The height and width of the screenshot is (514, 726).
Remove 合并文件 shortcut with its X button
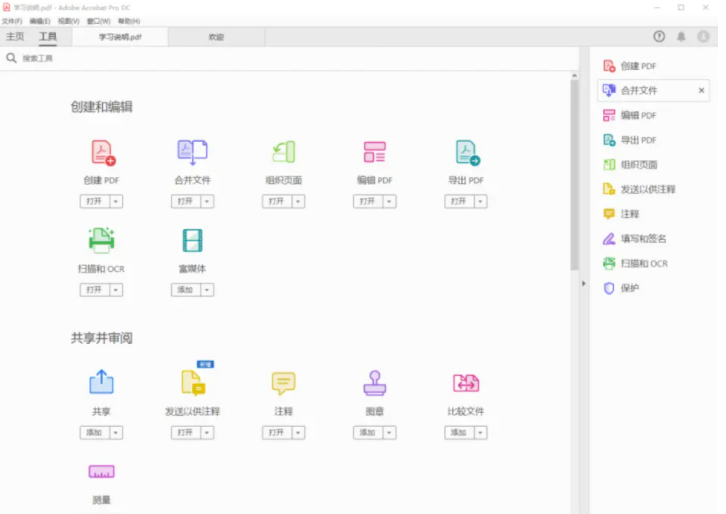point(702,90)
